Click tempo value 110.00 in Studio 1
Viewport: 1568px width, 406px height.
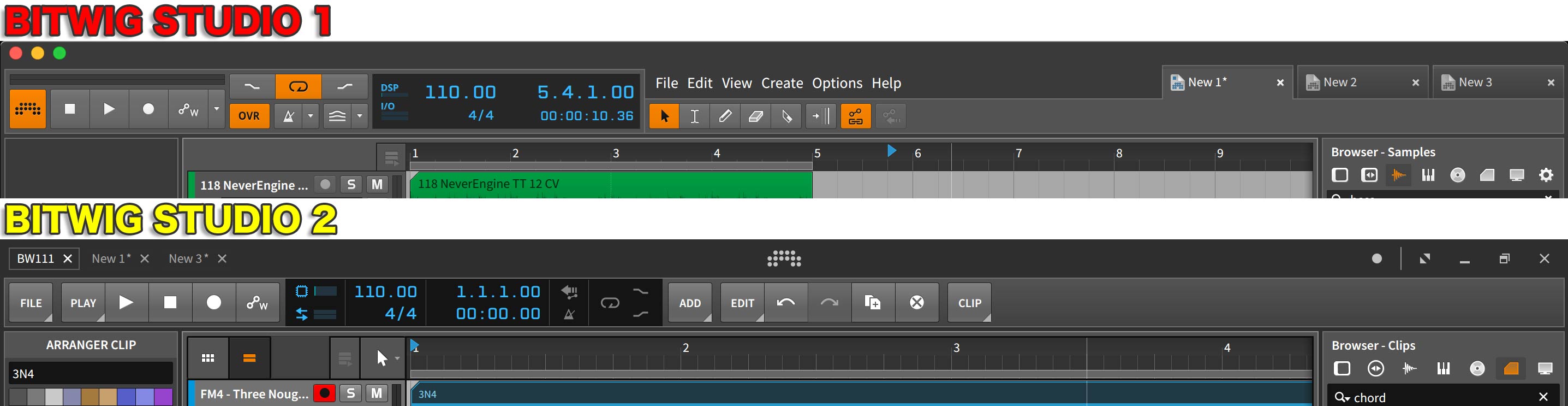[x=460, y=92]
